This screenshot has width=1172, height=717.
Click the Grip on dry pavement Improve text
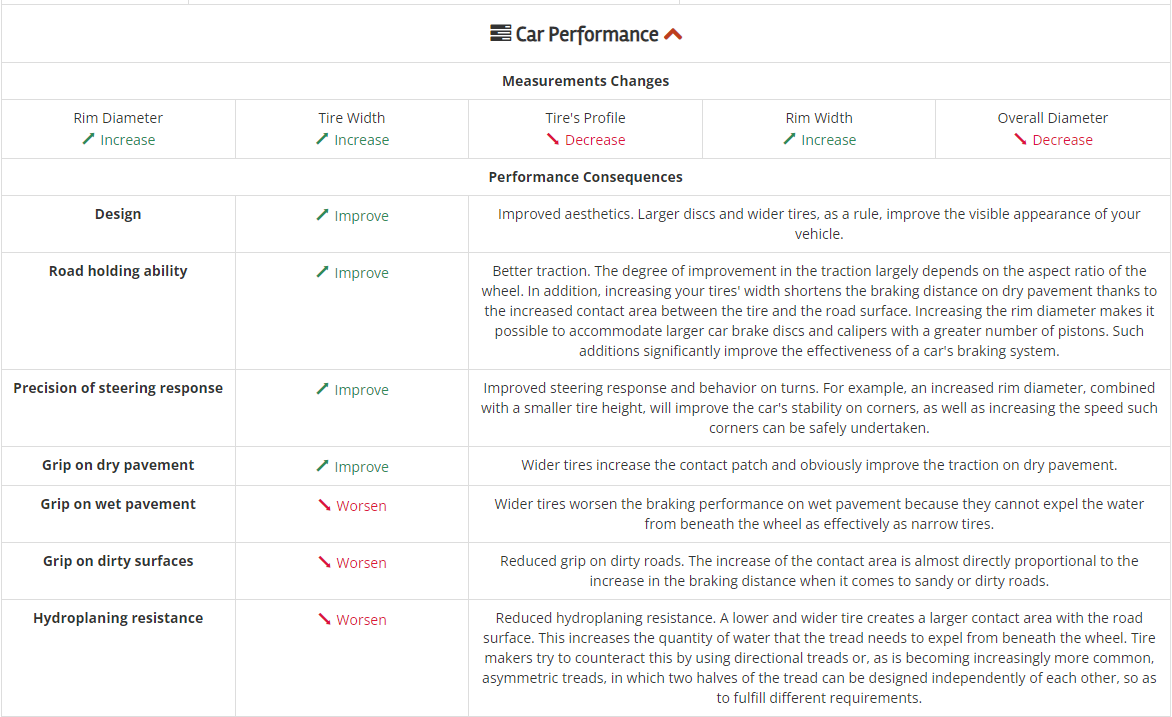[361, 467]
